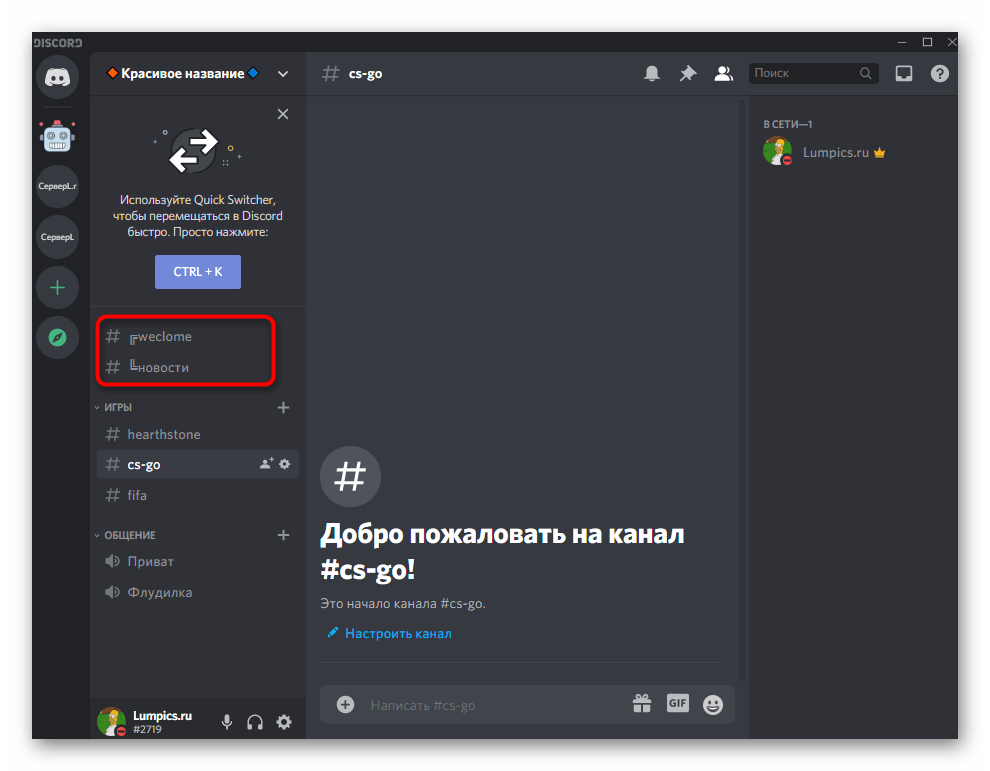
Task: Click the Add a Server plus icon
Action: pos(57,288)
